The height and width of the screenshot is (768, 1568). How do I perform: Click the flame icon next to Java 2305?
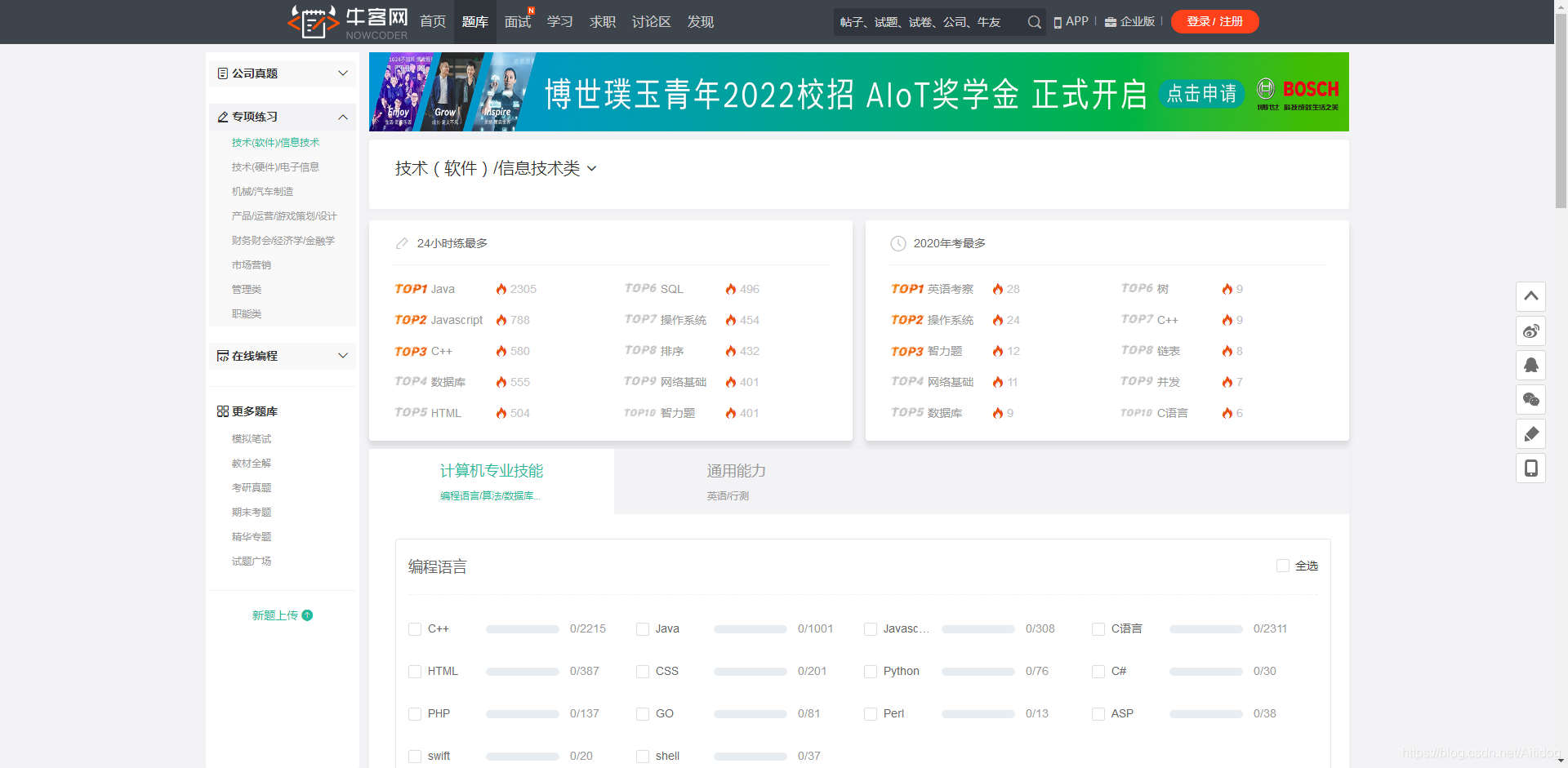tap(501, 289)
